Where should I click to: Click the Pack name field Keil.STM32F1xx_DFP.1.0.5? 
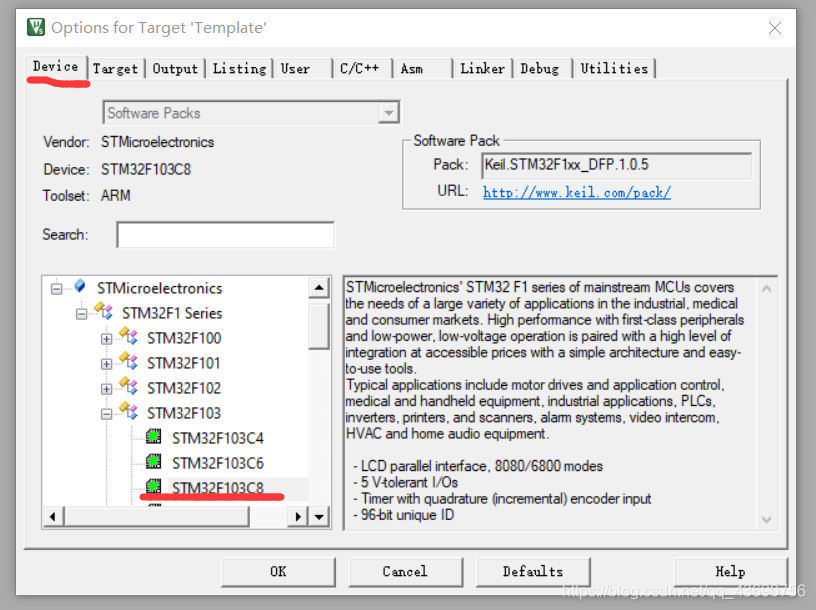(x=617, y=166)
